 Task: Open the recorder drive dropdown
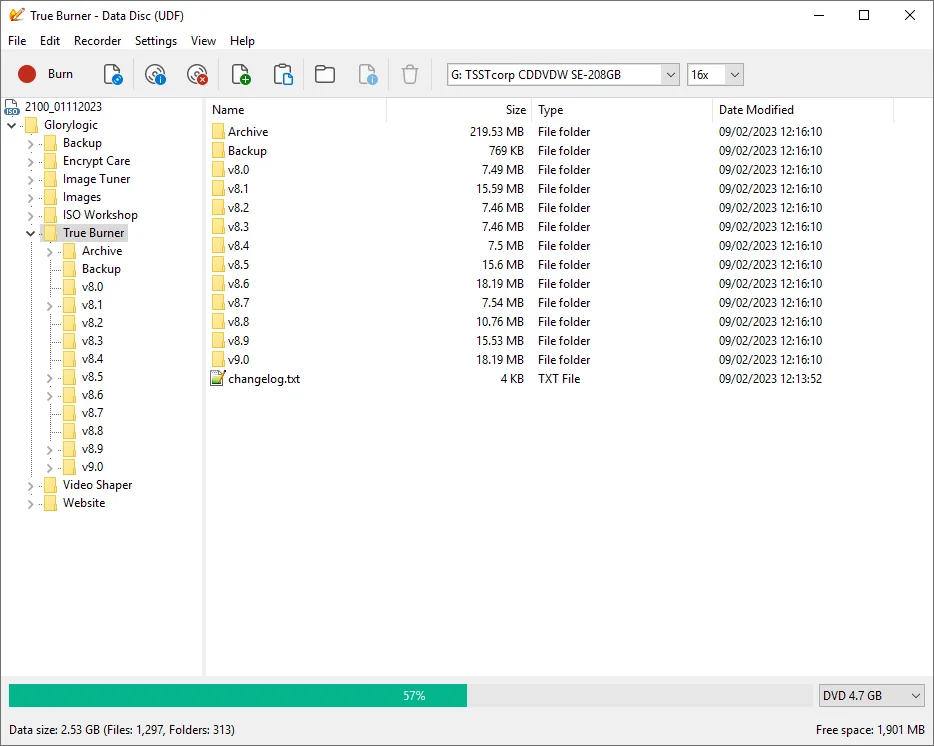[x=669, y=74]
